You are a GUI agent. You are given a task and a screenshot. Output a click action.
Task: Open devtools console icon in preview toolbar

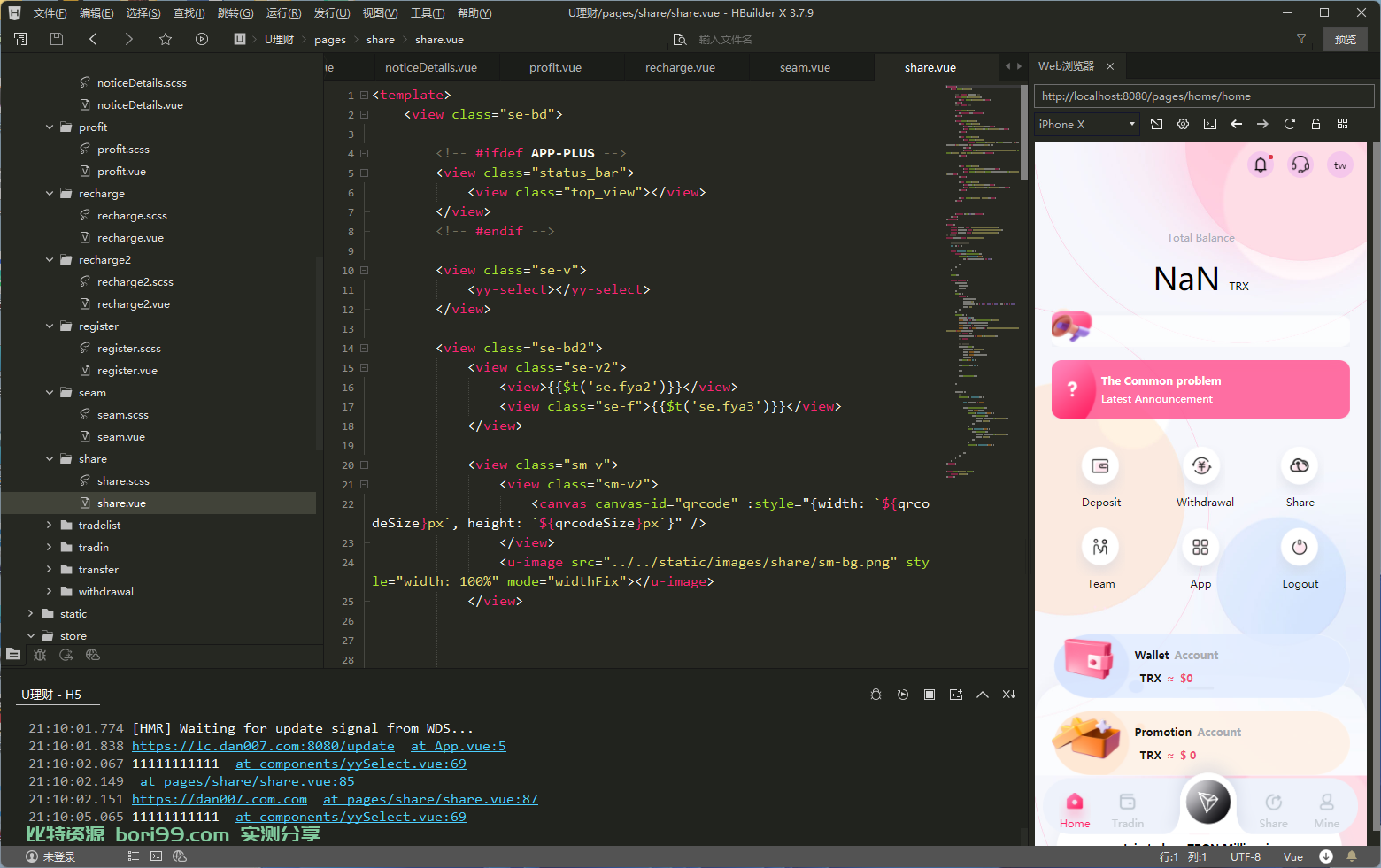[x=1210, y=124]
